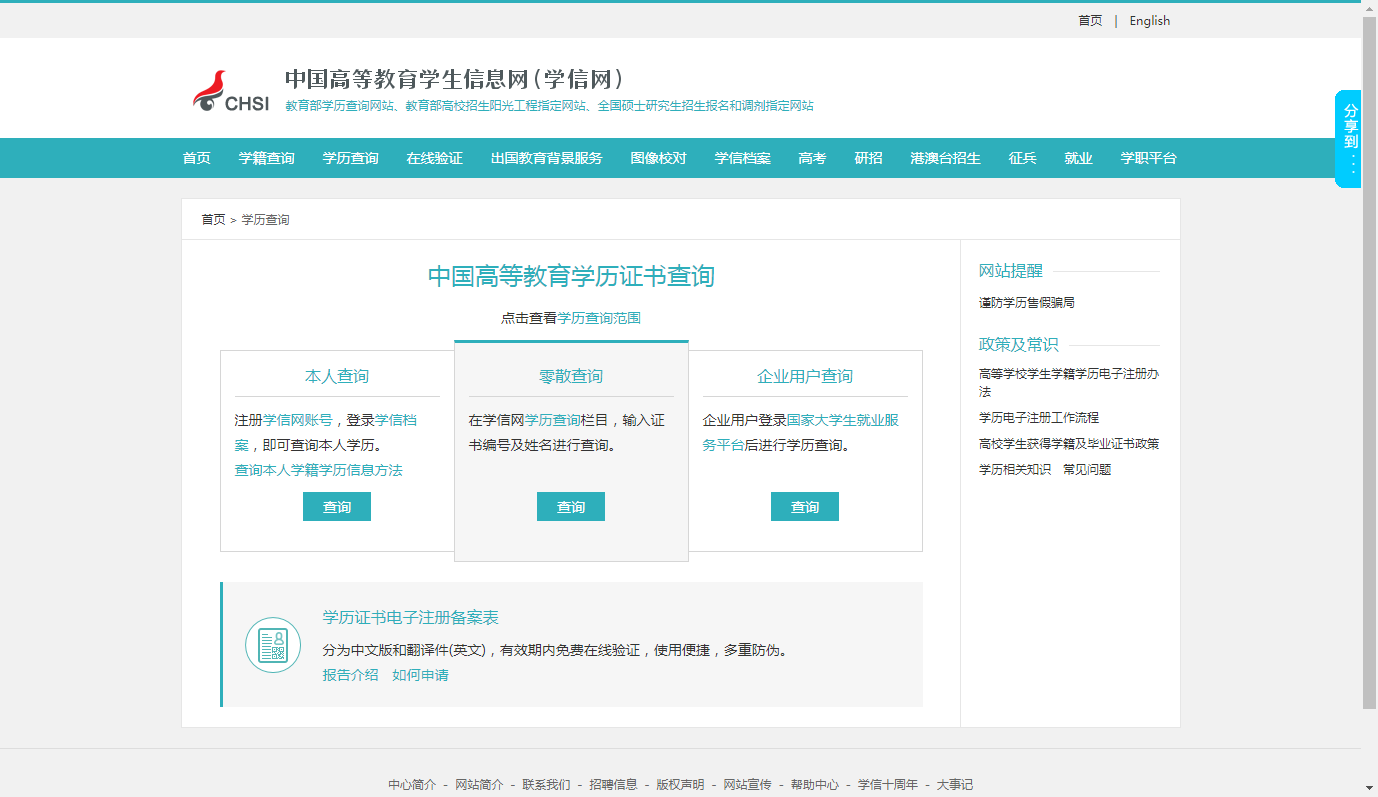Click the 首页 breadcrumb link

coord(213,220)
